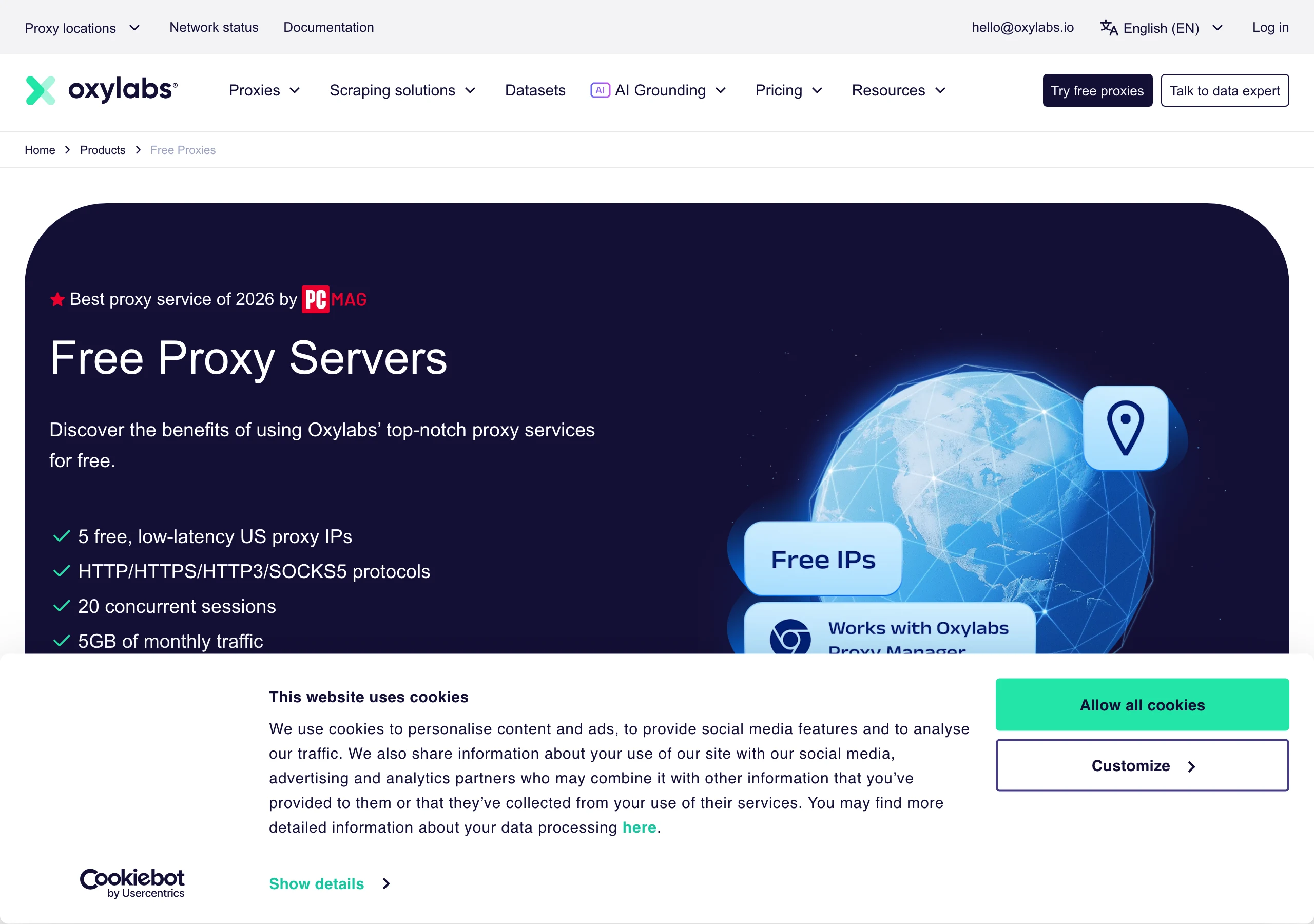Click the language translate icon

click(1109, 28)
